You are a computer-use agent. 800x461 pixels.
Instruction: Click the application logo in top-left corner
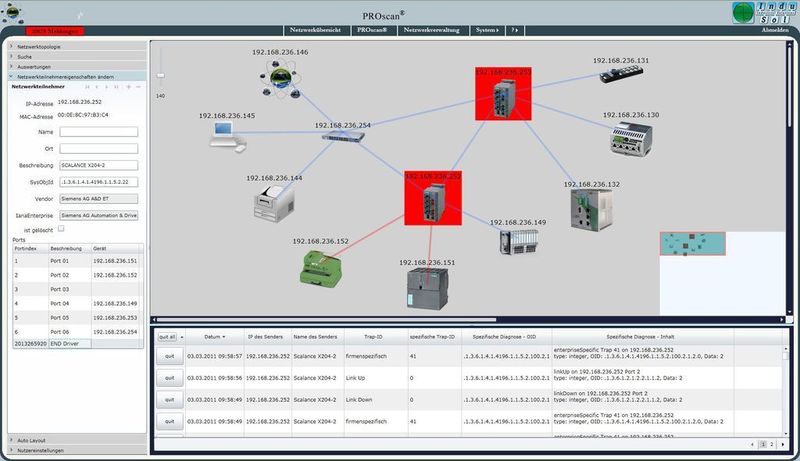point(13,12)
